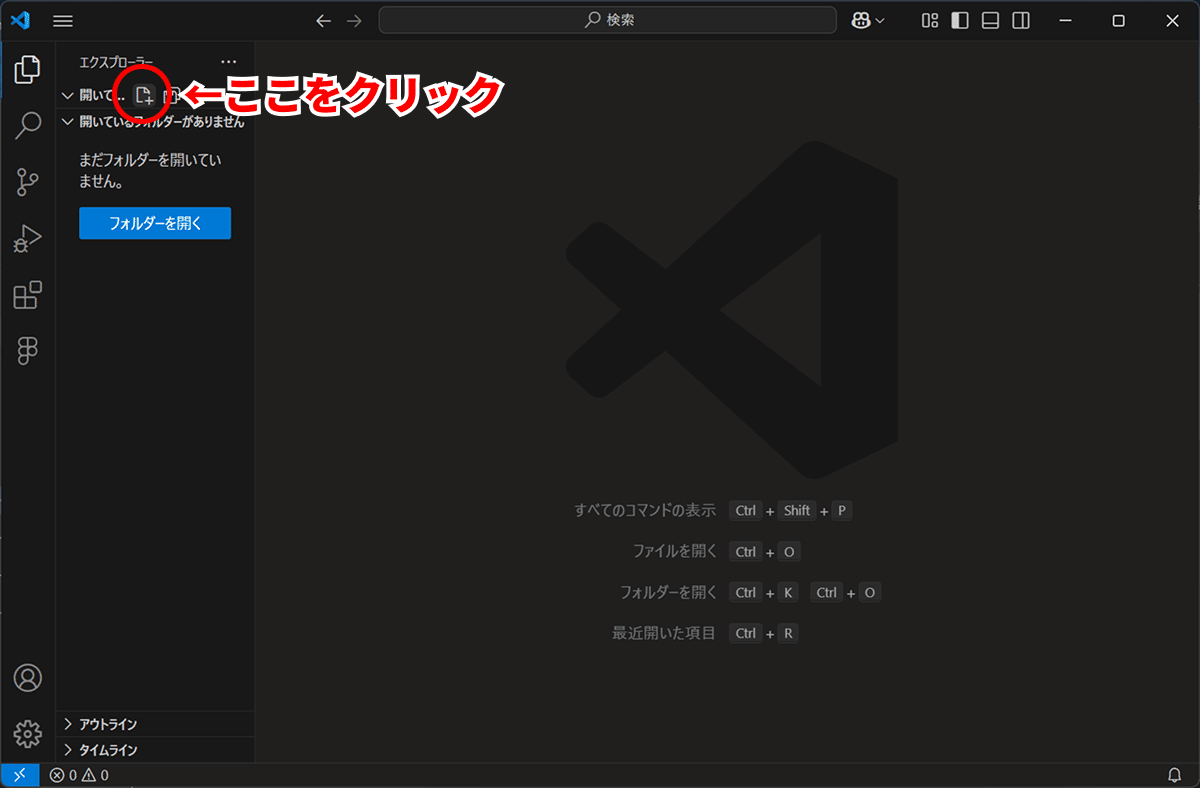The image size is (1200, 788).
Task: Open the Extensions view
Action: pos(28,295)
